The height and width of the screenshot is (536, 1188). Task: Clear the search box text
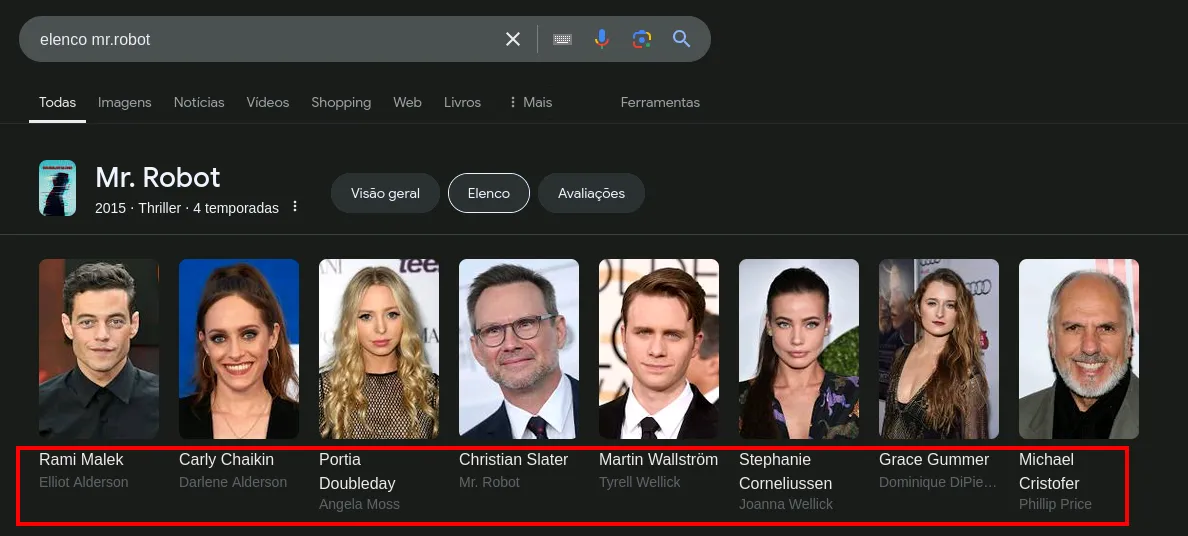(513, 39)
